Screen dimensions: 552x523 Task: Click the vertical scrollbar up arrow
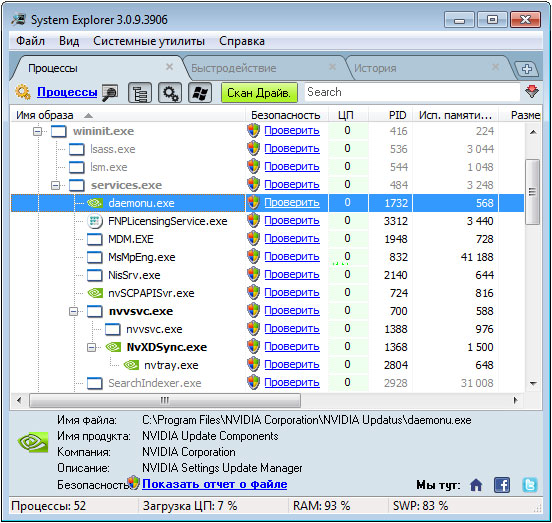pyautogui.click(x=533, y=132)
